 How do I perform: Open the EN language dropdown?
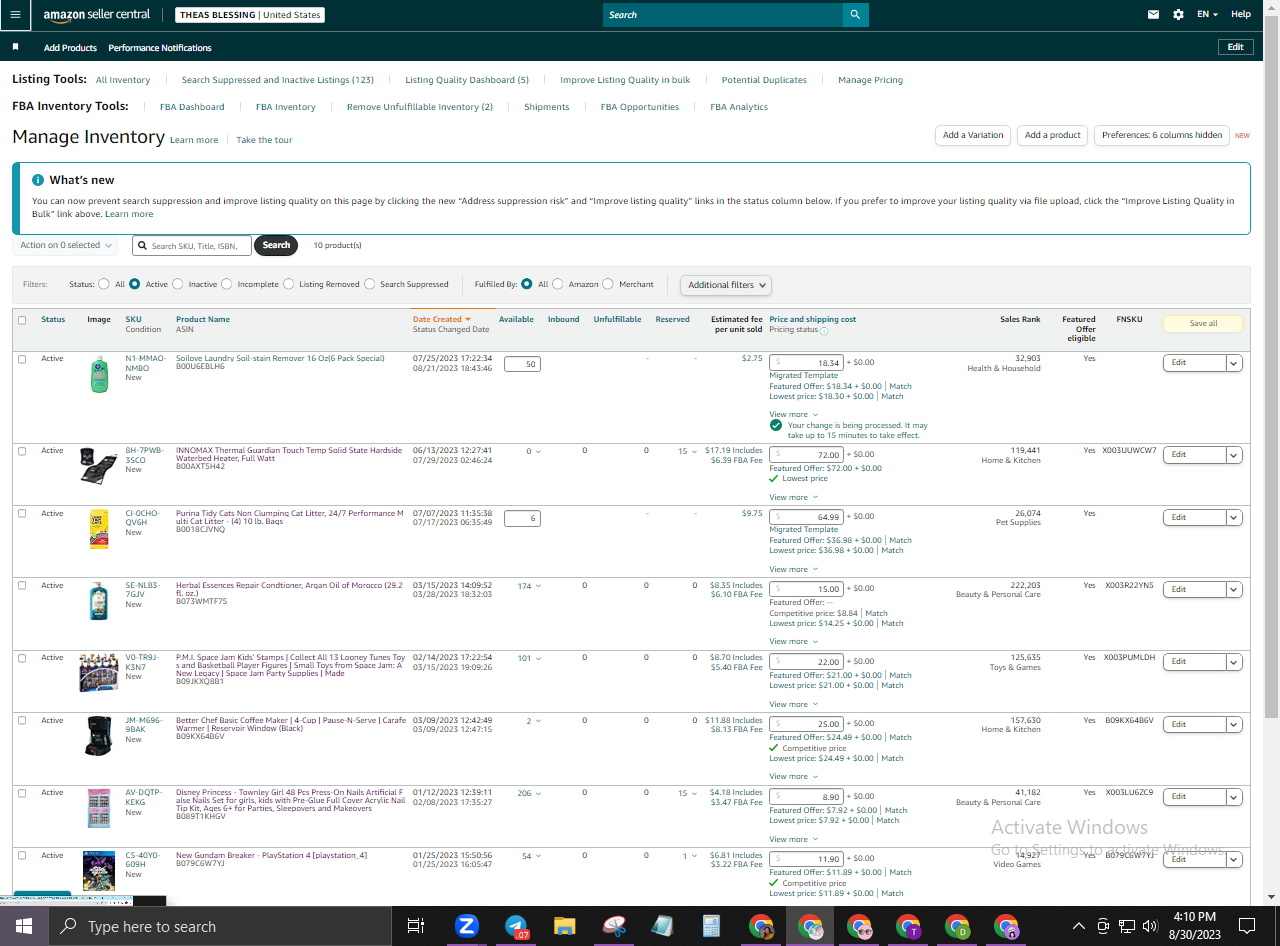click(x=1209, y=15)
